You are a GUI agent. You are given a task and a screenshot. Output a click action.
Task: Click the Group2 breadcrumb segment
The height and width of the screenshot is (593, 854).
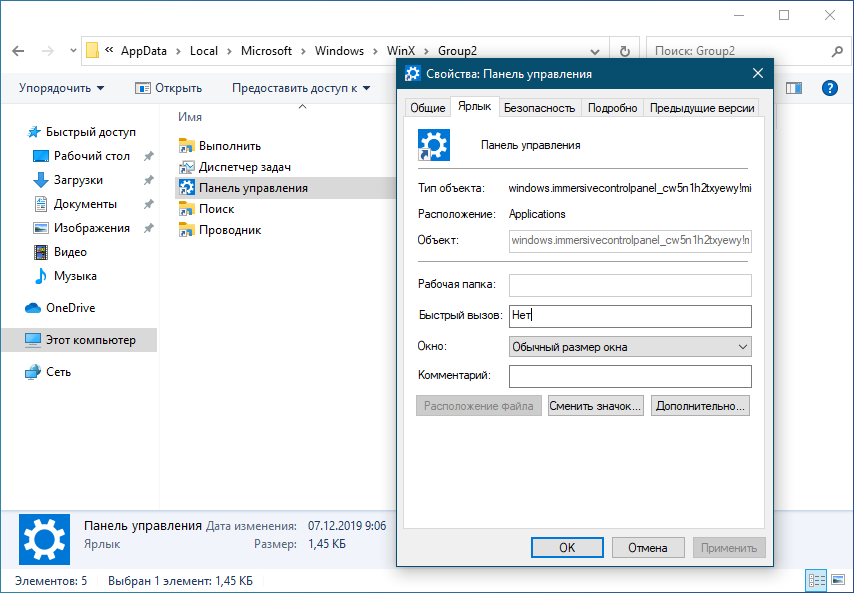458,51
